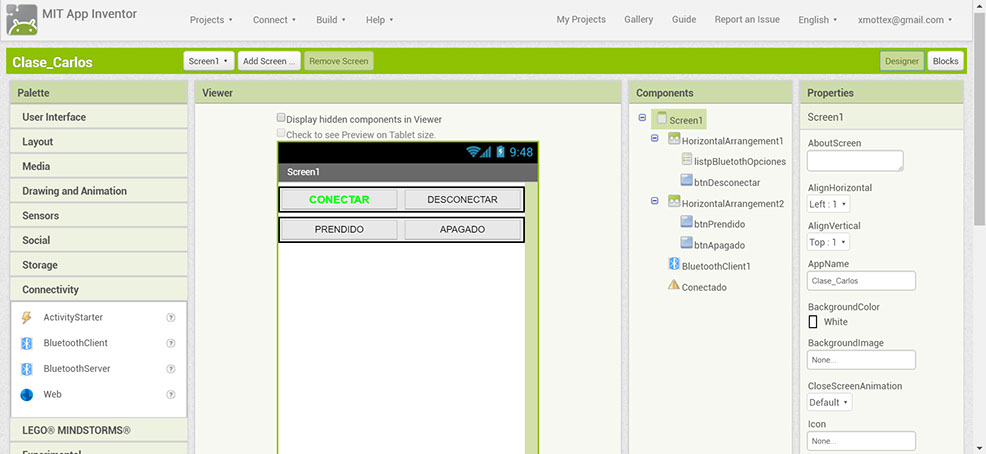Screen dimensions: 986x454
Task: Open the Build menu
Action: tap(331, 20)
